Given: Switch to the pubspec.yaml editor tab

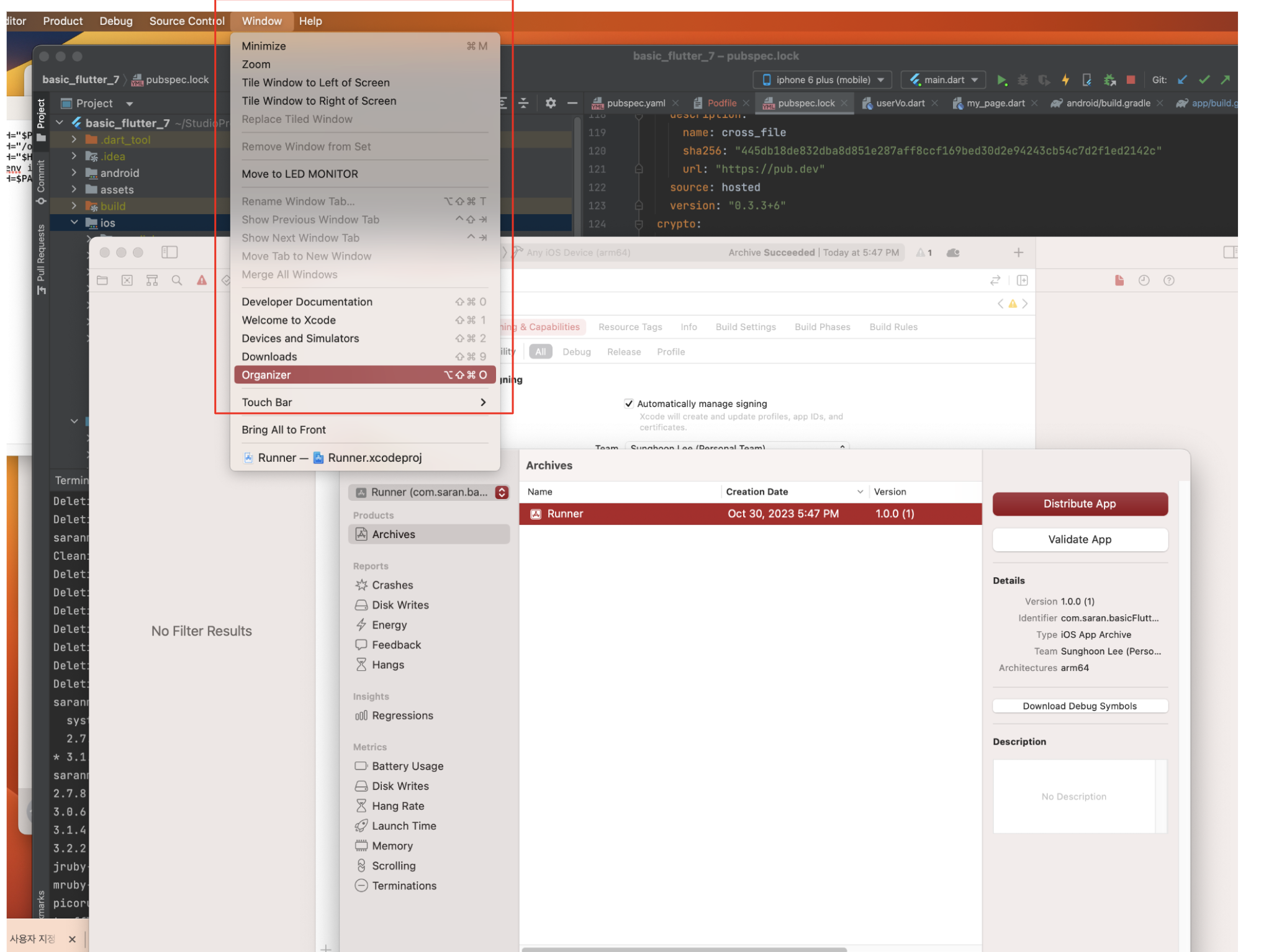Looking at the screenshot, I should (x=635, y=103).
